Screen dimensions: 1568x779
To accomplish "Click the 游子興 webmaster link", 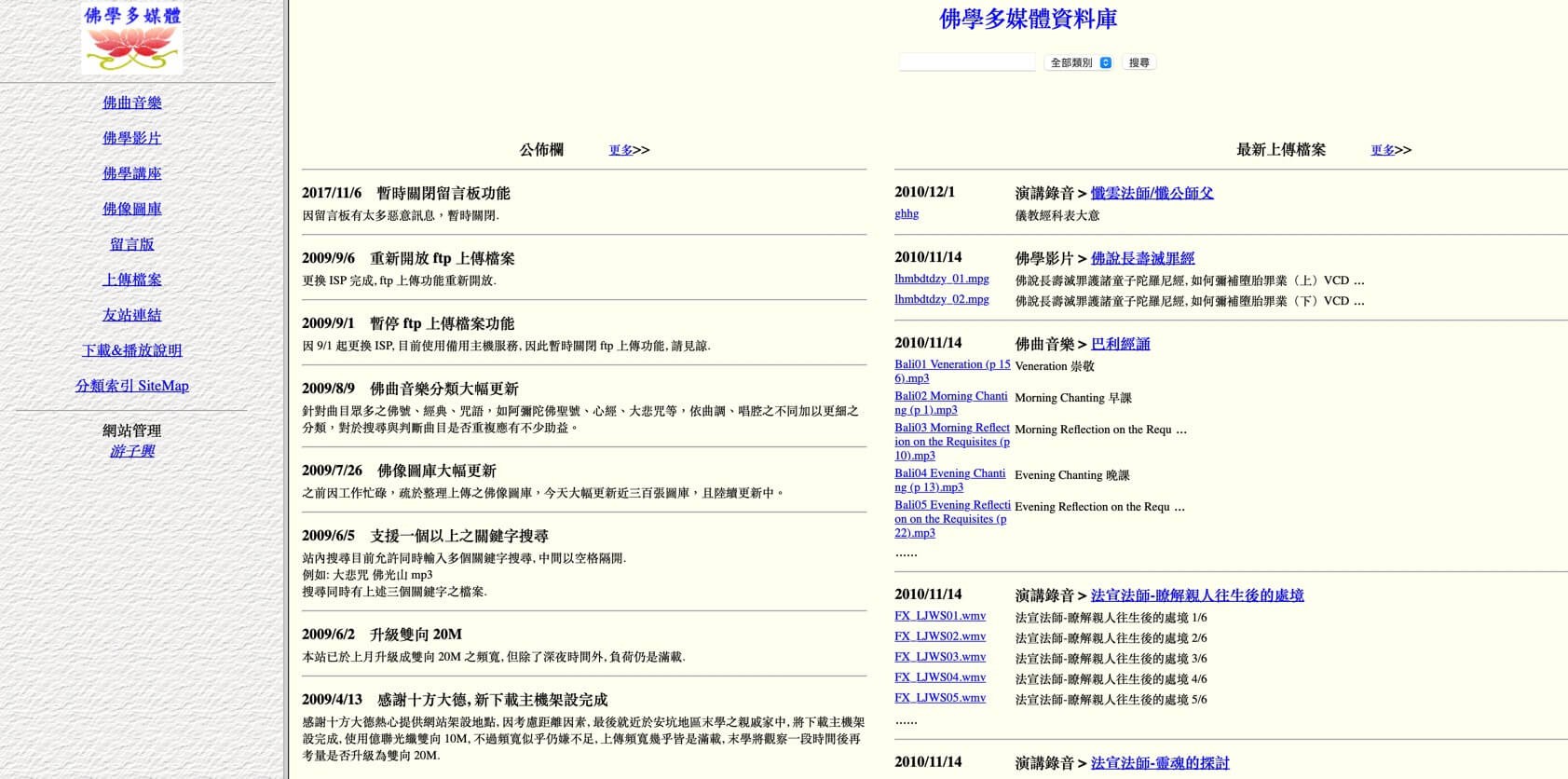I will click(132, 451).
